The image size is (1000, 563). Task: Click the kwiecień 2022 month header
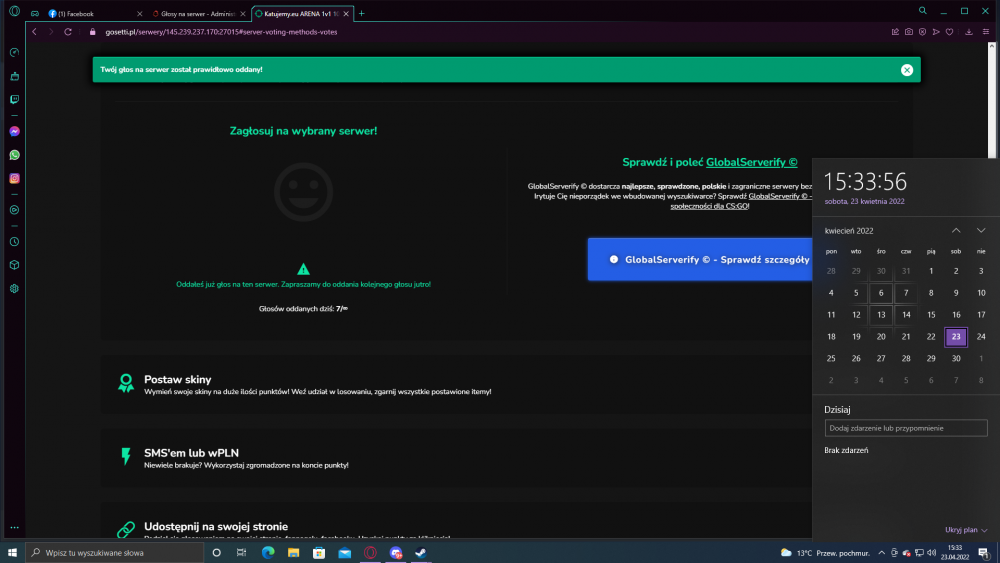click(849, 231)
